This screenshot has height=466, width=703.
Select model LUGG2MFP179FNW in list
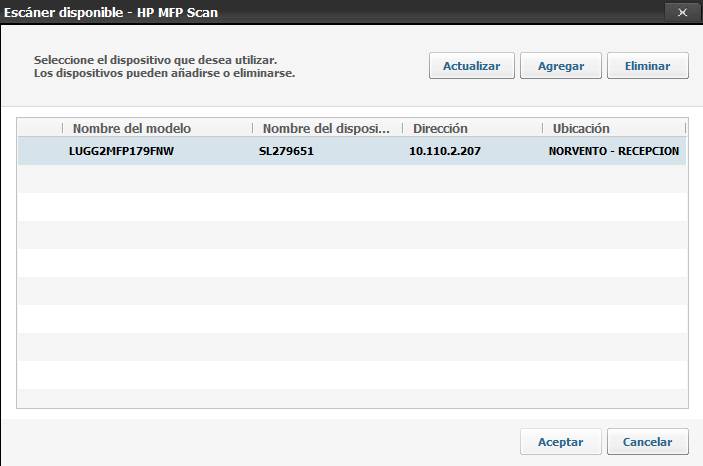coord(122,151)
